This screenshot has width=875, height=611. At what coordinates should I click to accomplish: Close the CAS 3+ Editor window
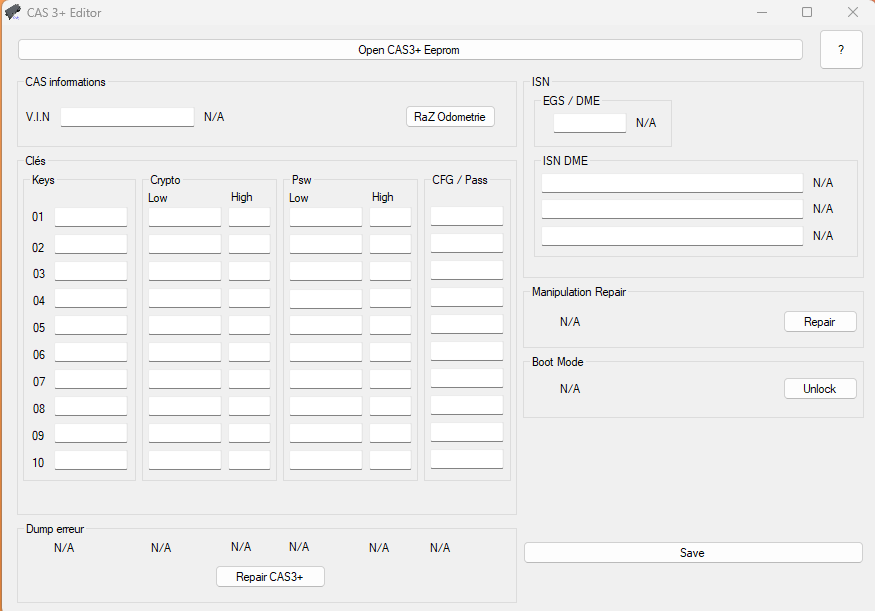(x=853, y=12)
